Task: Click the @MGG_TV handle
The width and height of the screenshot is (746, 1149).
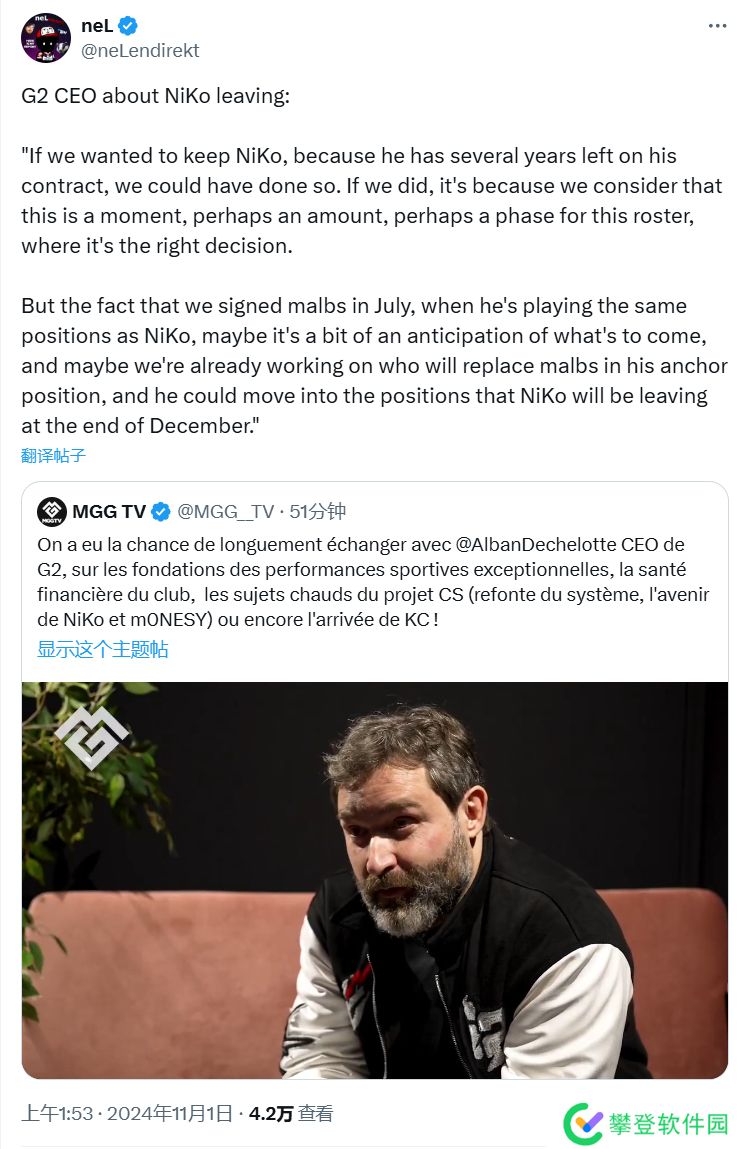Action: [x=225, y=512]
